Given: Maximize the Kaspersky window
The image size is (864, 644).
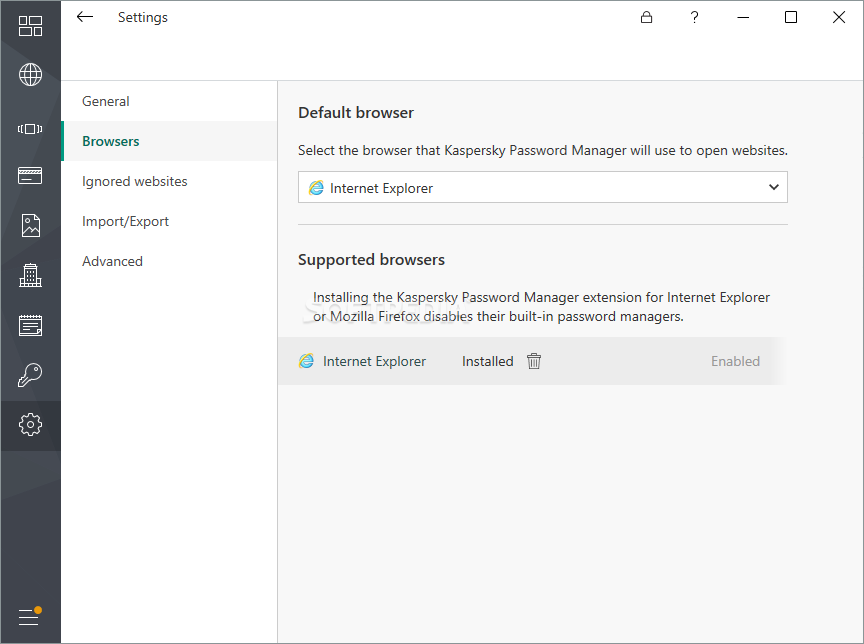Looking at the screenshot, I should click(791, 18).
